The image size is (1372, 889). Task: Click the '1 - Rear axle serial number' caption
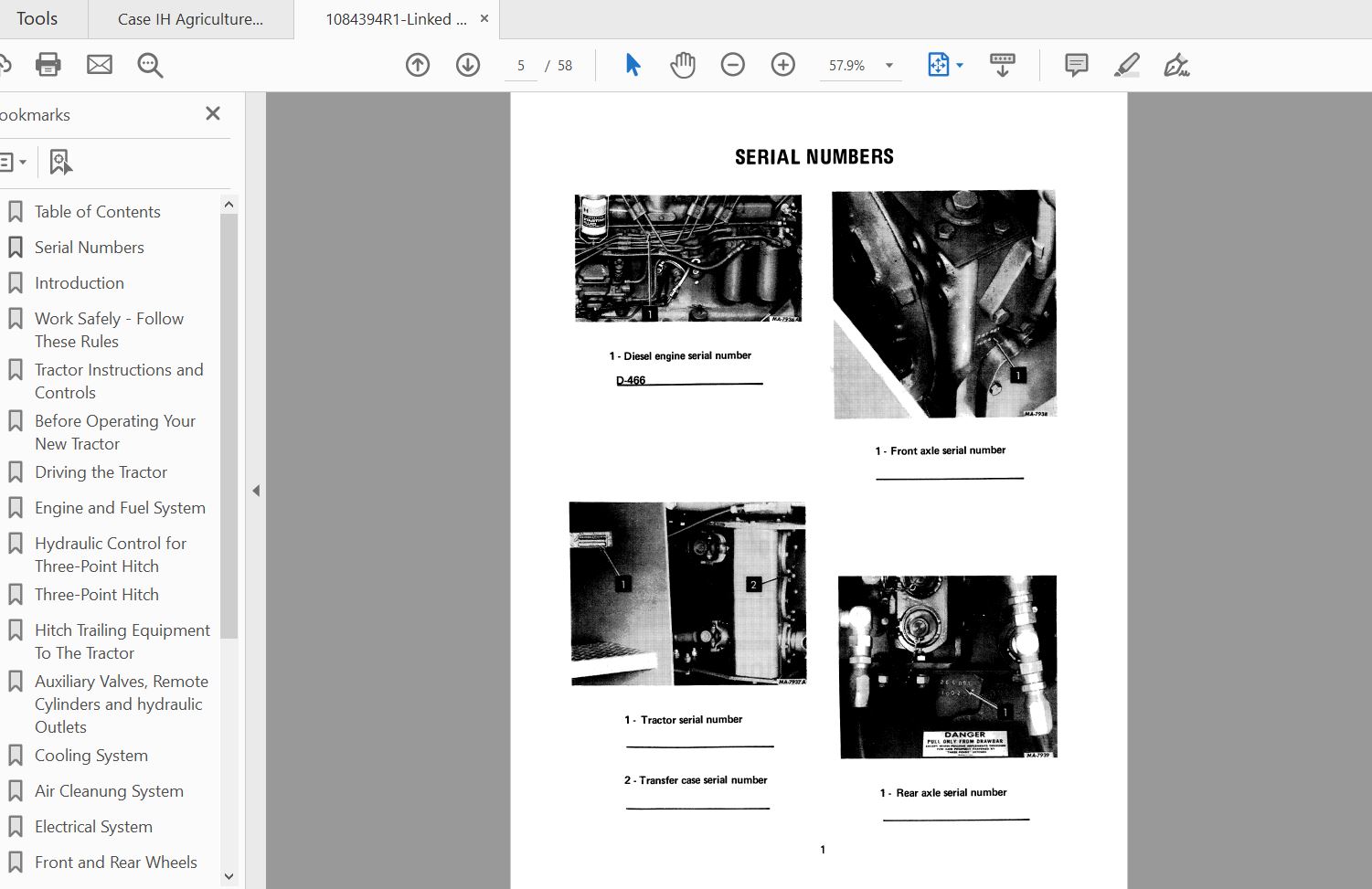943,793
